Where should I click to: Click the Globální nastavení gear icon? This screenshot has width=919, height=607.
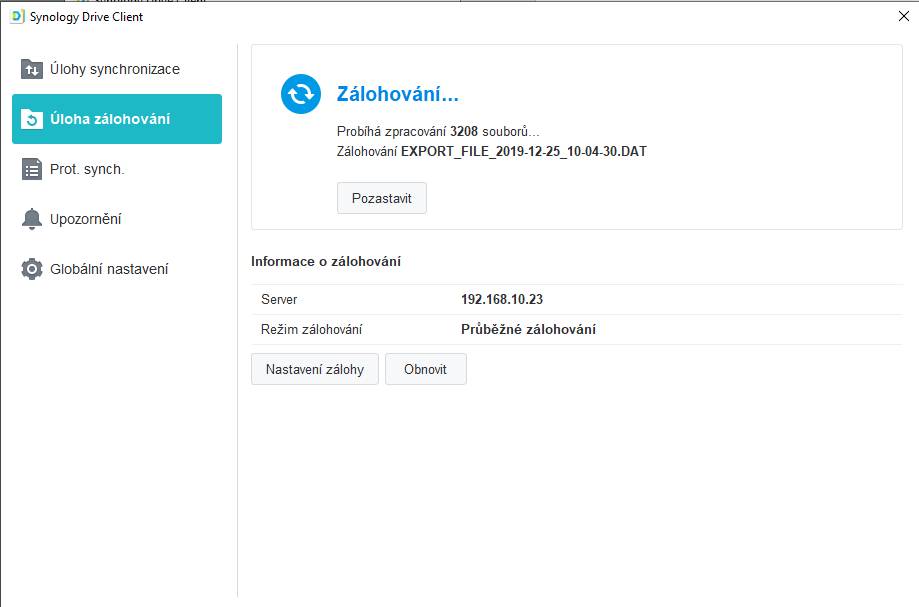pos(32,269)
